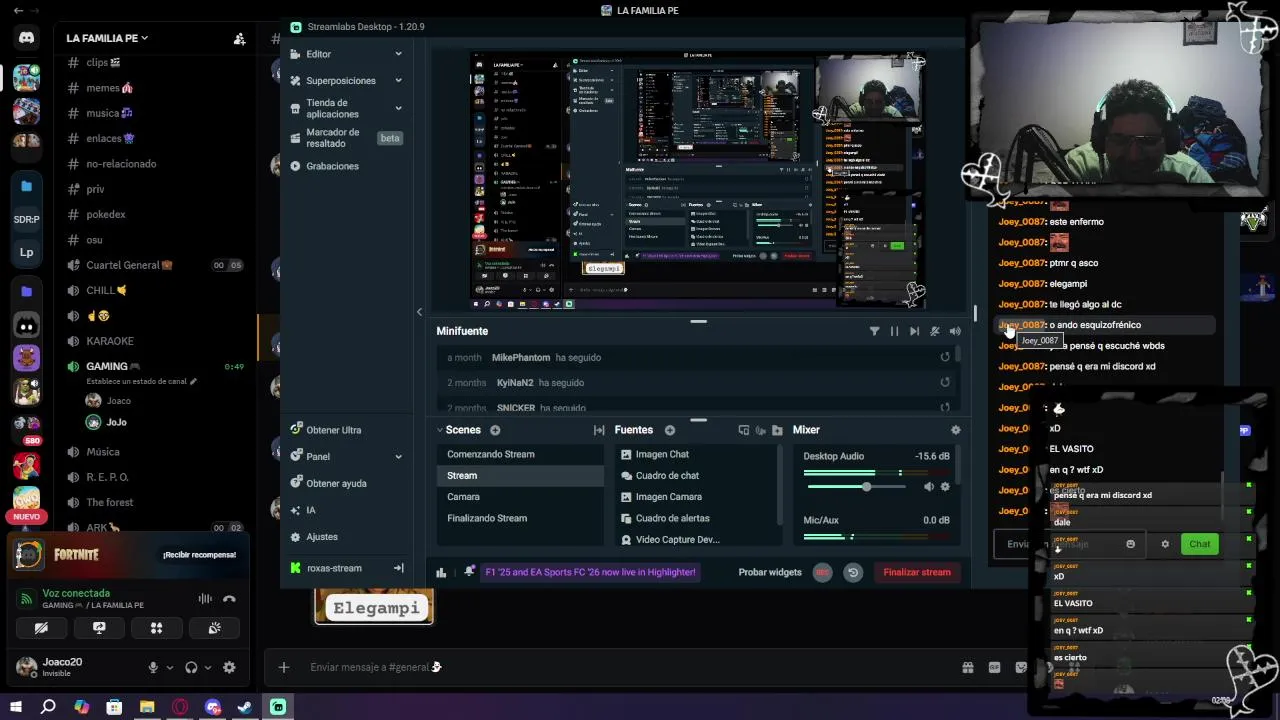This screenshot has width=1280, height=720.
Task: Toggle Discord headphones deafen
Action: point(191,667)
